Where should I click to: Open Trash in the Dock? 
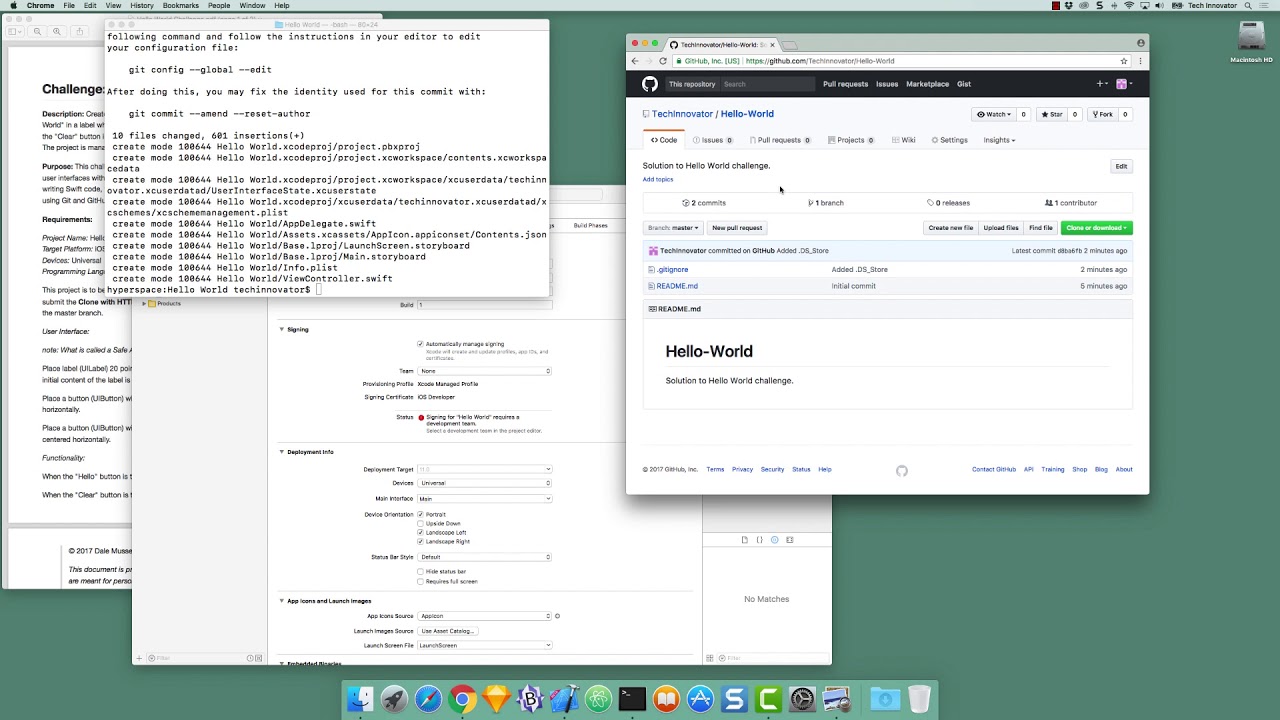point(919,699)
